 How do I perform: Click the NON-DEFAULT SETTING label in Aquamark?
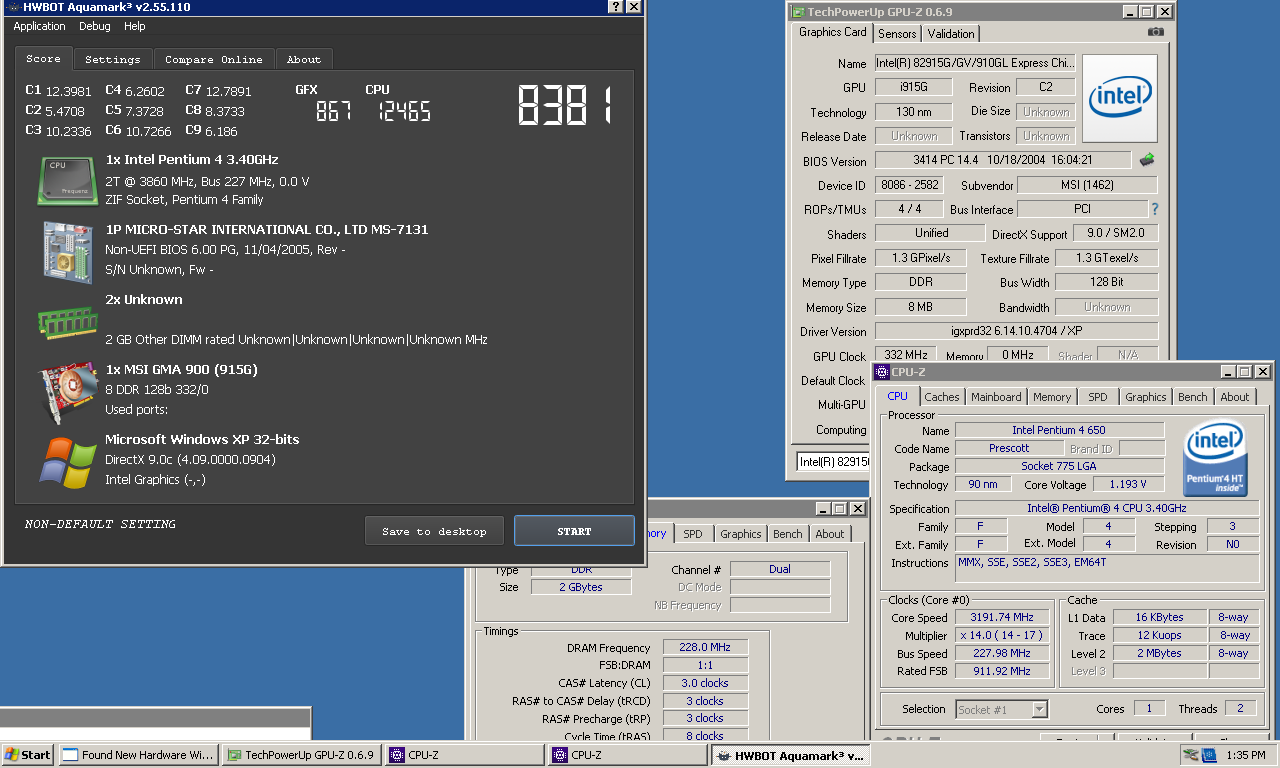[100, 524]
